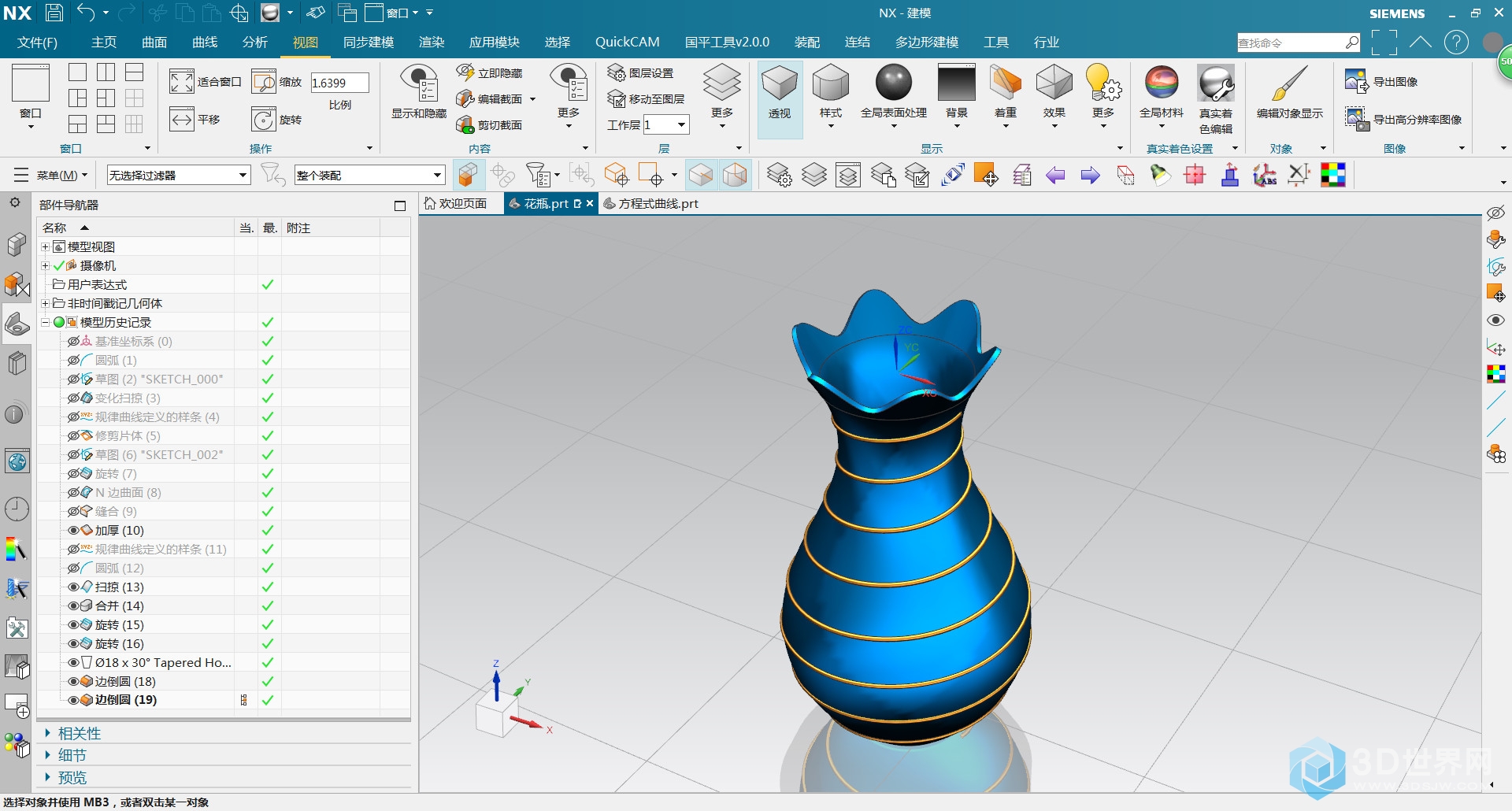Click the Undo arrow in title bar
The height and width of the screenshot is (811, 1512).
(86, 13)
